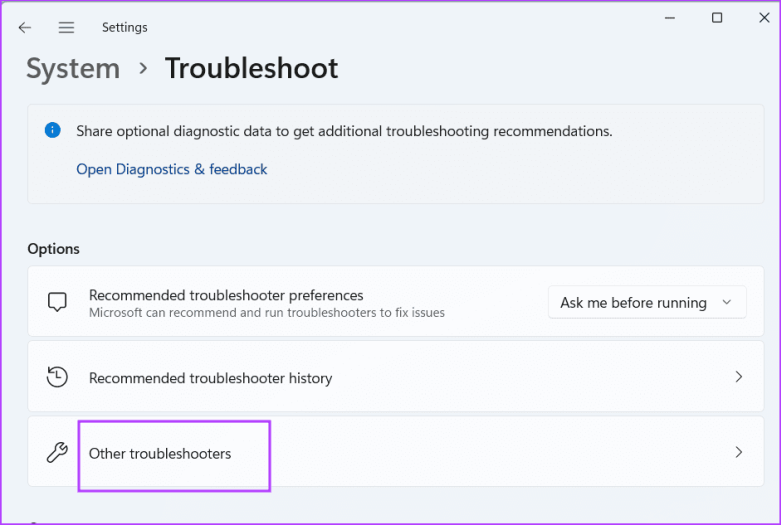Click the blue info icon in banner

(x=52, y=131)
